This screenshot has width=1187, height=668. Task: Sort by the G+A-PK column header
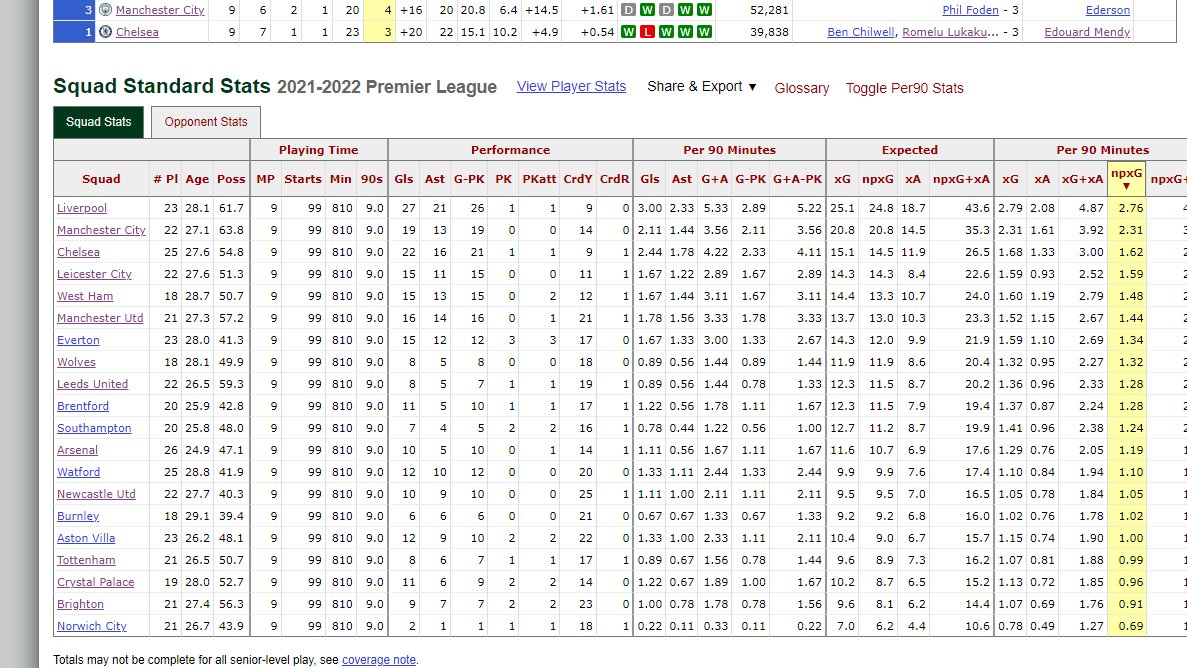(797, 179)
